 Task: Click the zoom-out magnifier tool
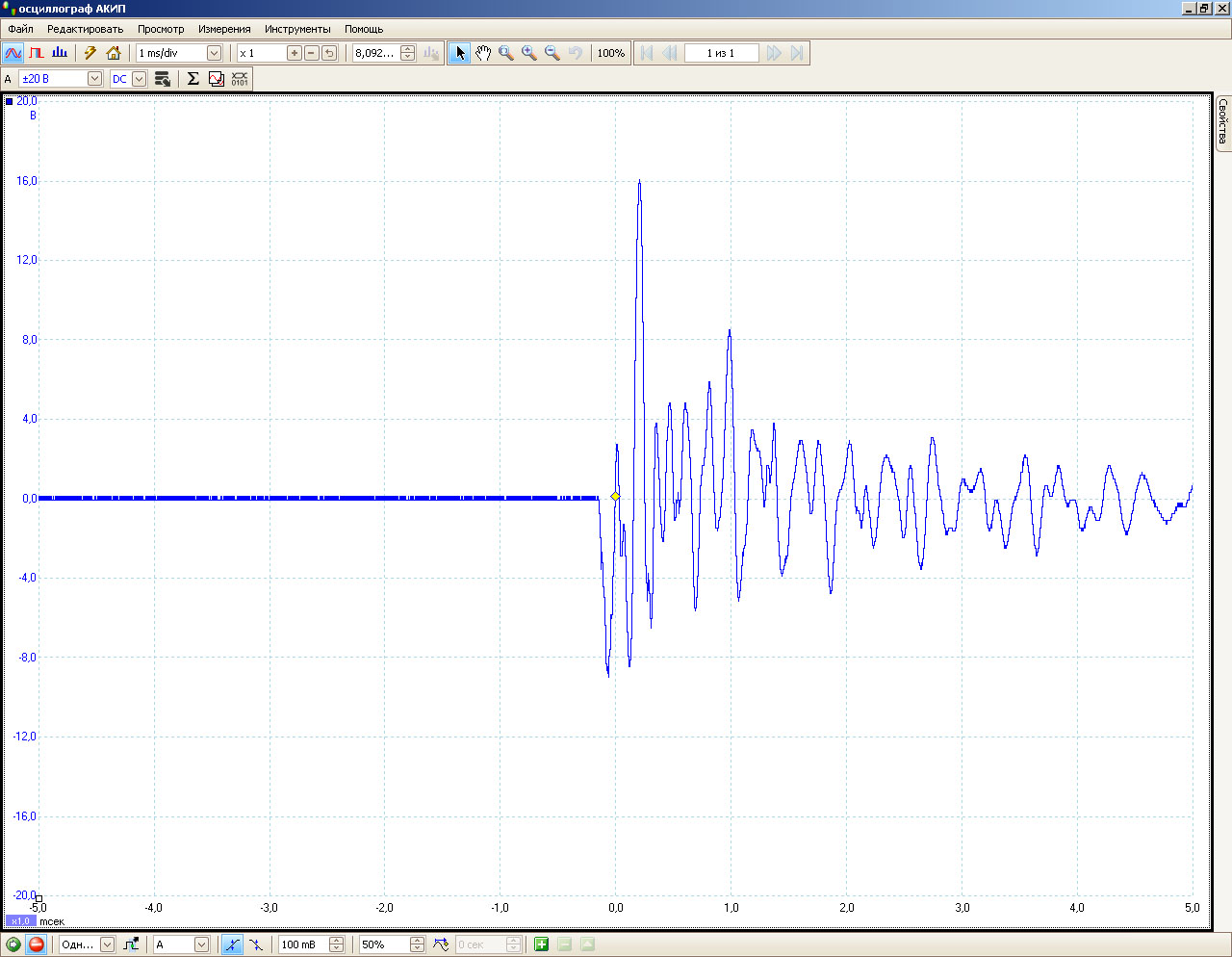coord(552,53)
